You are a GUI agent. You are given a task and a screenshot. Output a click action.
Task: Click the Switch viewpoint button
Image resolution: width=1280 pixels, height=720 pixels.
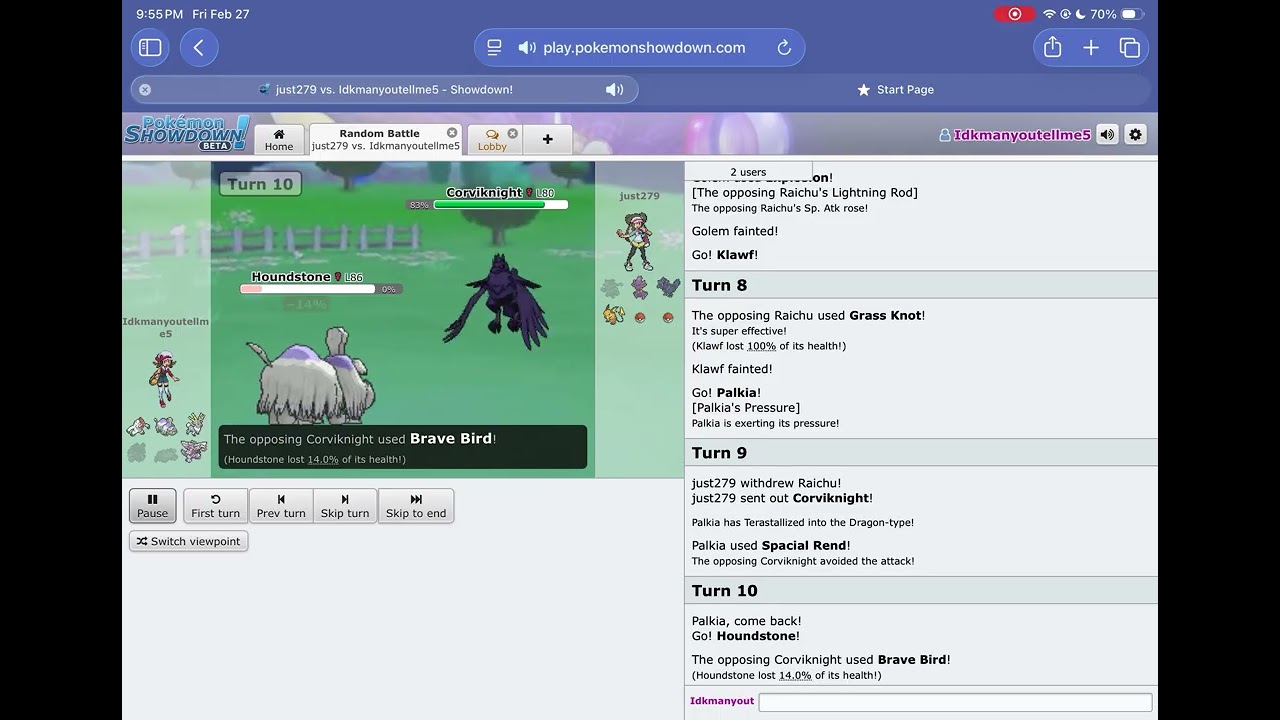pyautogui.click(x=189, y=541)
